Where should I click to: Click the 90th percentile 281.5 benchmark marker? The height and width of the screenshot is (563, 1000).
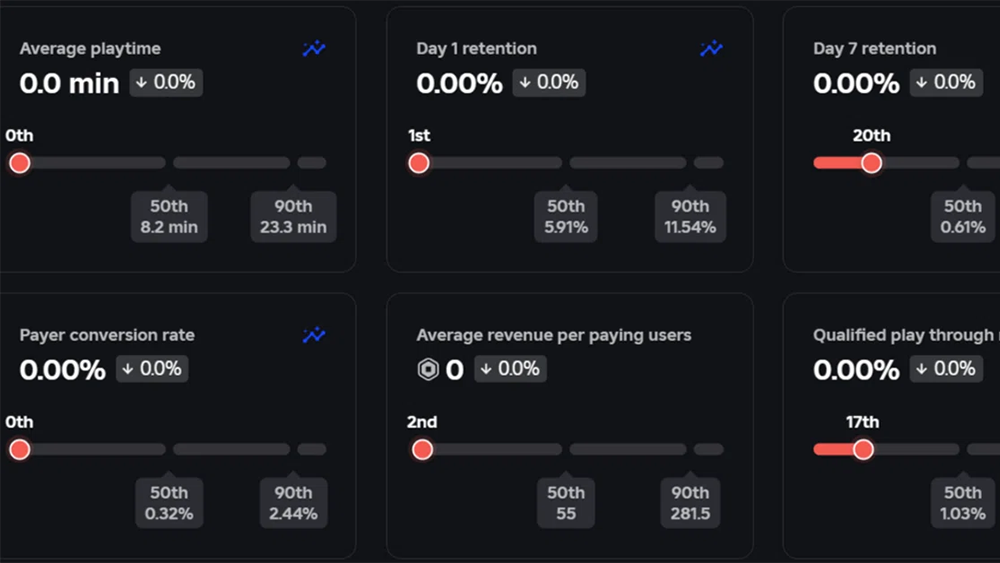pos(690,503)
